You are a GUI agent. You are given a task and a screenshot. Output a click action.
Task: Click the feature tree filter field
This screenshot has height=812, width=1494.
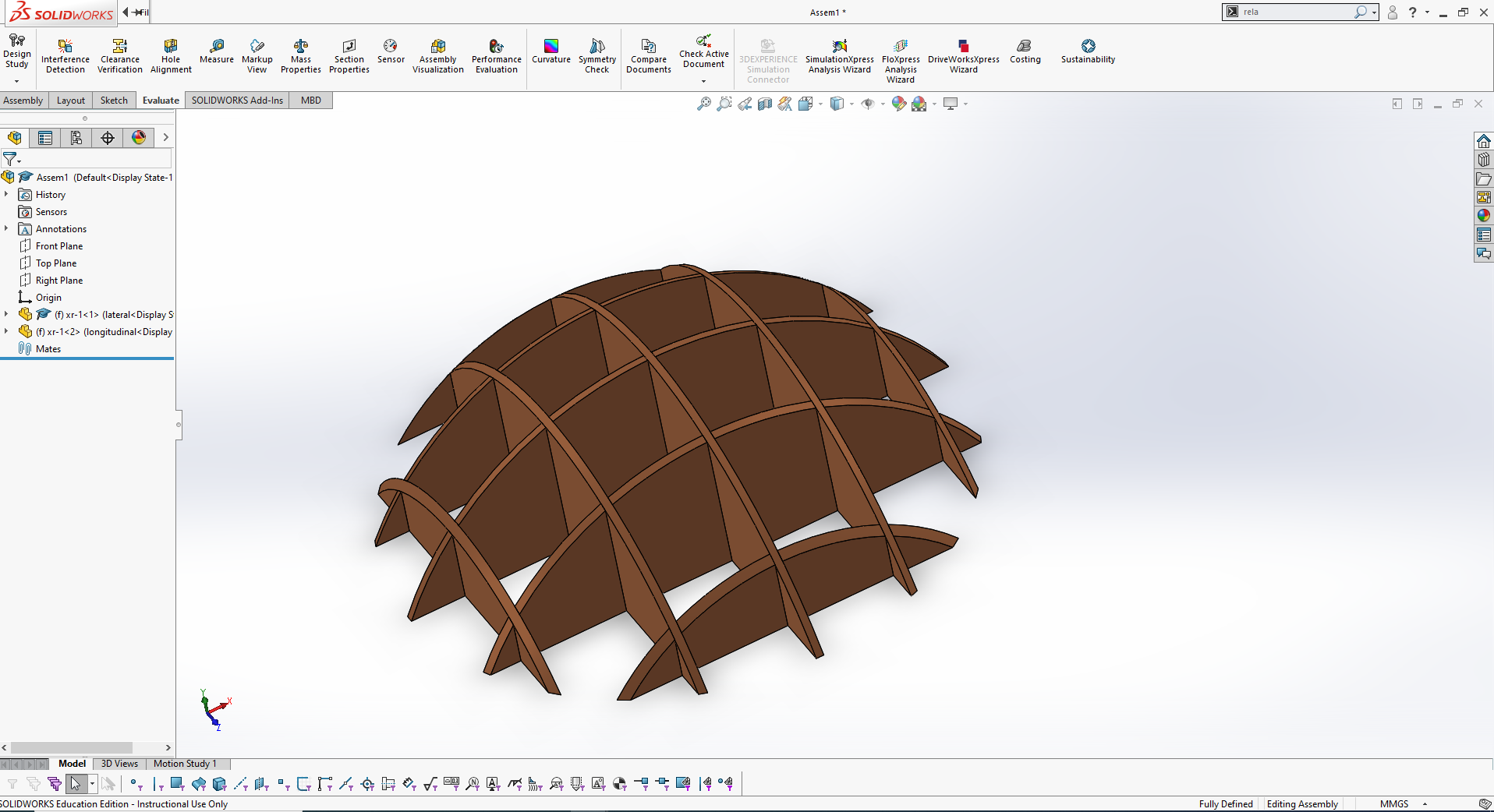click(96, 159)
